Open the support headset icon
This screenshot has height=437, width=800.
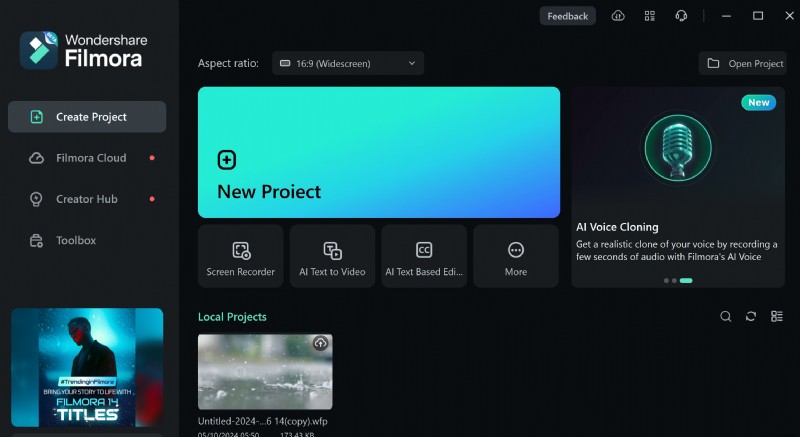pos(681,16)
